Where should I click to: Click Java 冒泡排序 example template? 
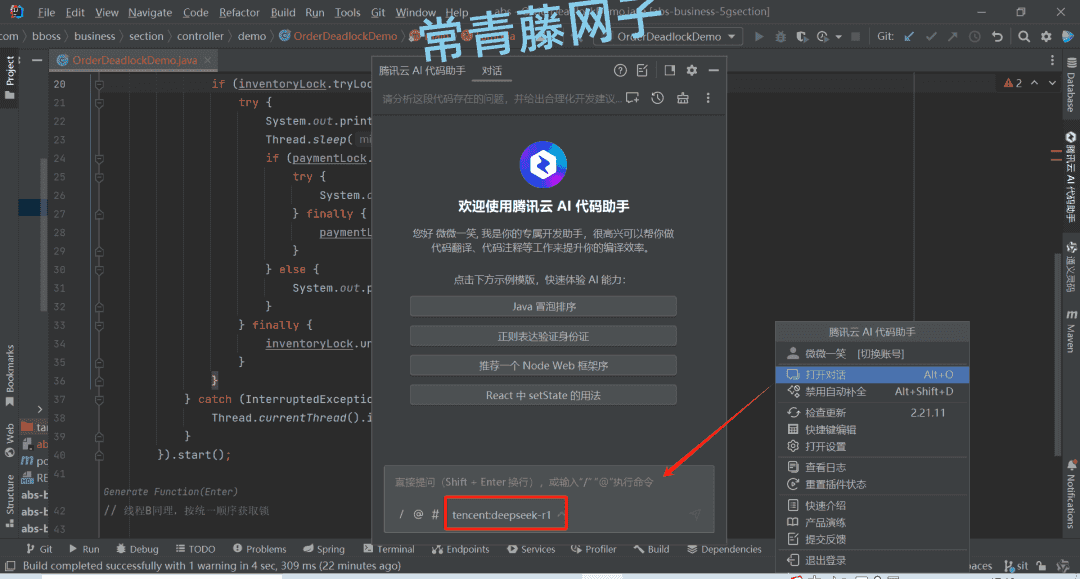coord(543,306)
